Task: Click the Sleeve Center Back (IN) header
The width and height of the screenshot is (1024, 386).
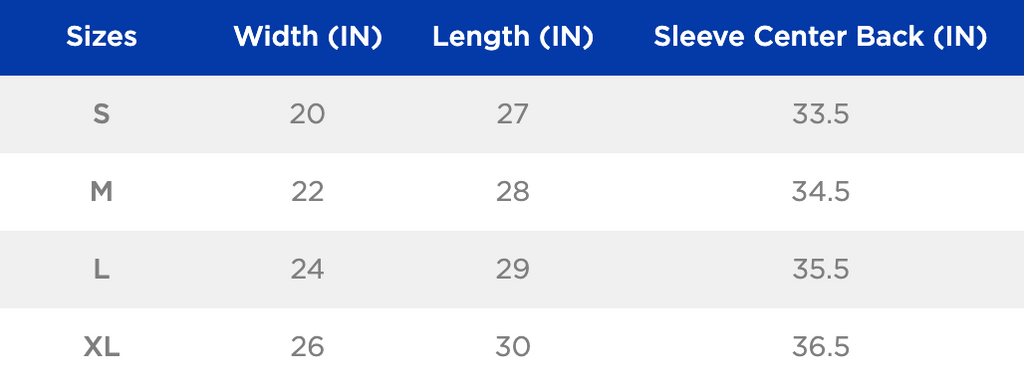Action: pos(820,37)
